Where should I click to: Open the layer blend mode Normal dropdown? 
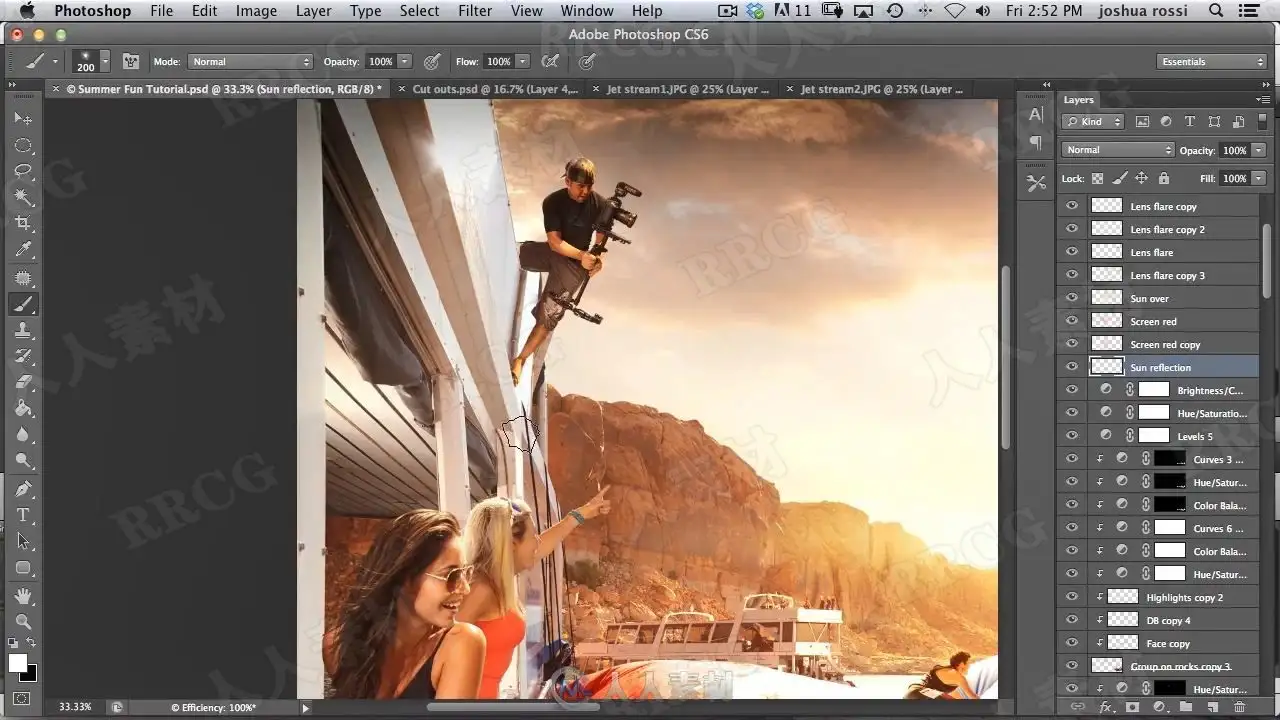(x=1118, y=150)
